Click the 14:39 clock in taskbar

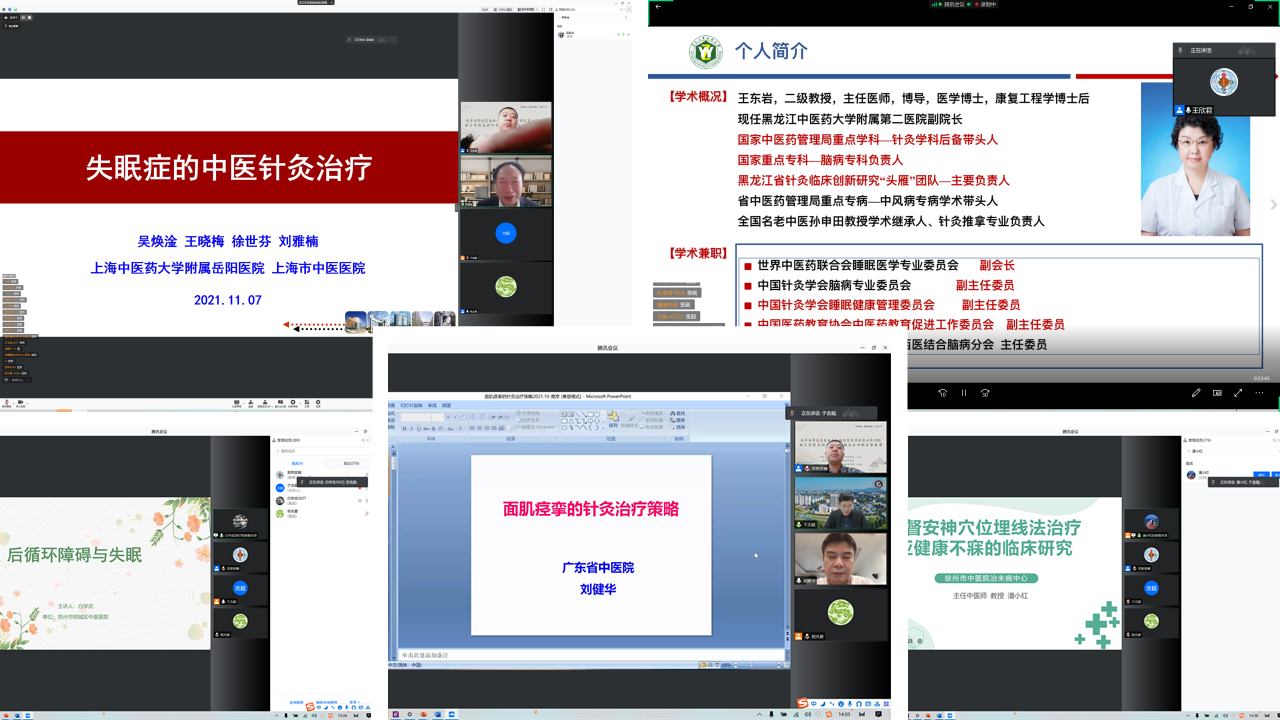[x=1254, y=715]
